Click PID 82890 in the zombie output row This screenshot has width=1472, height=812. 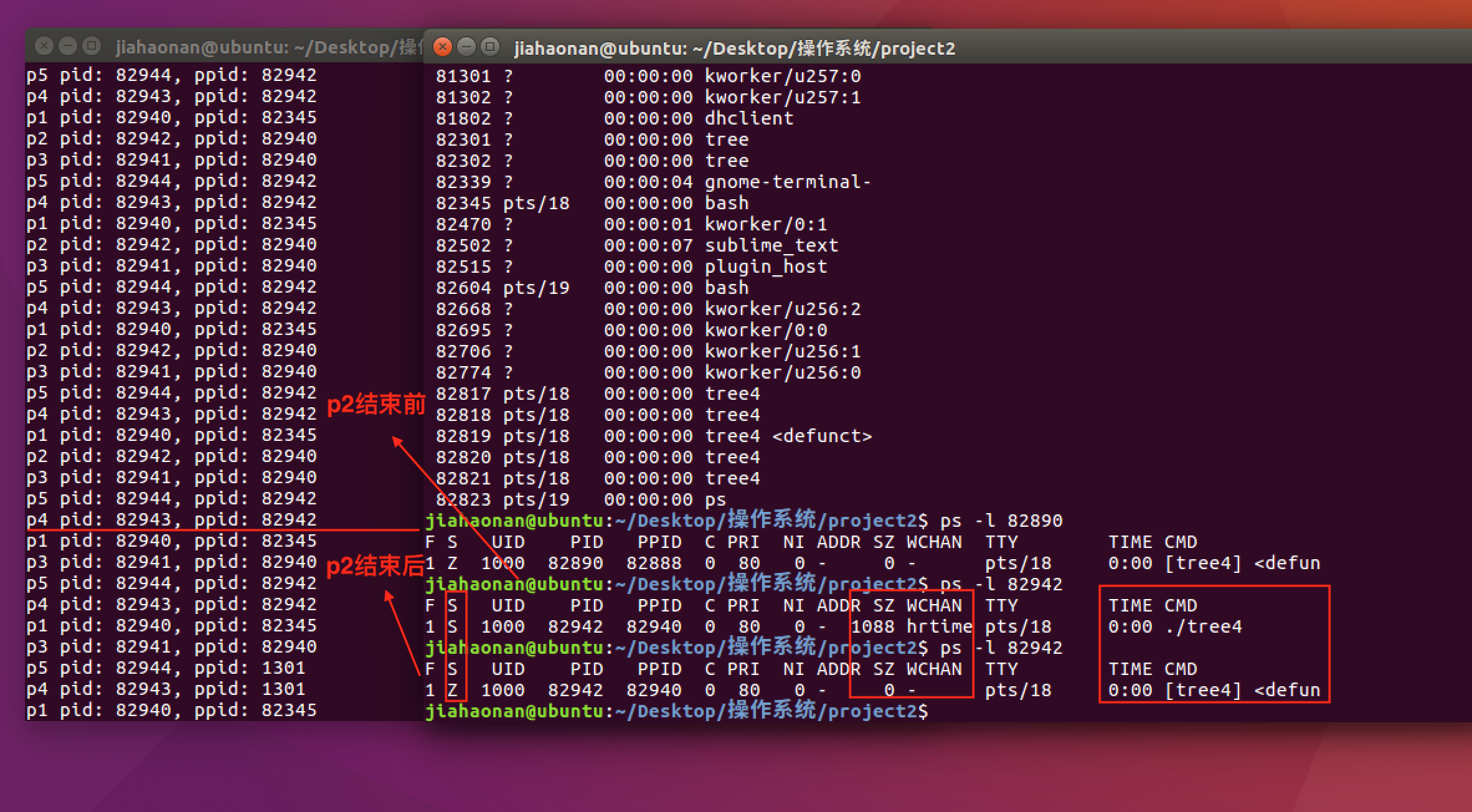575,563
